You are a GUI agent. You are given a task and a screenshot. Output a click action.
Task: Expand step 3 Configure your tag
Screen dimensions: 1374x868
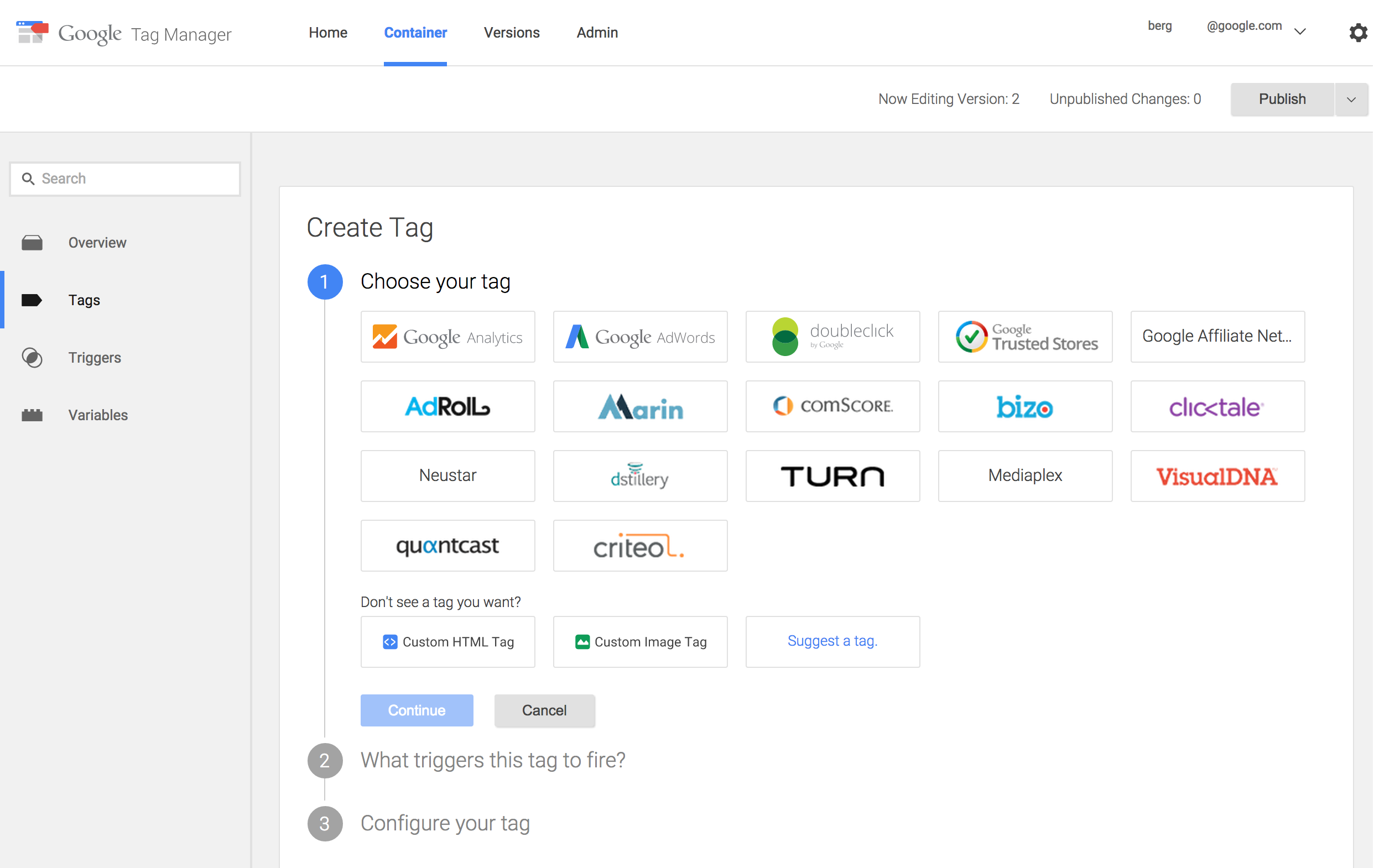point(445,823)
